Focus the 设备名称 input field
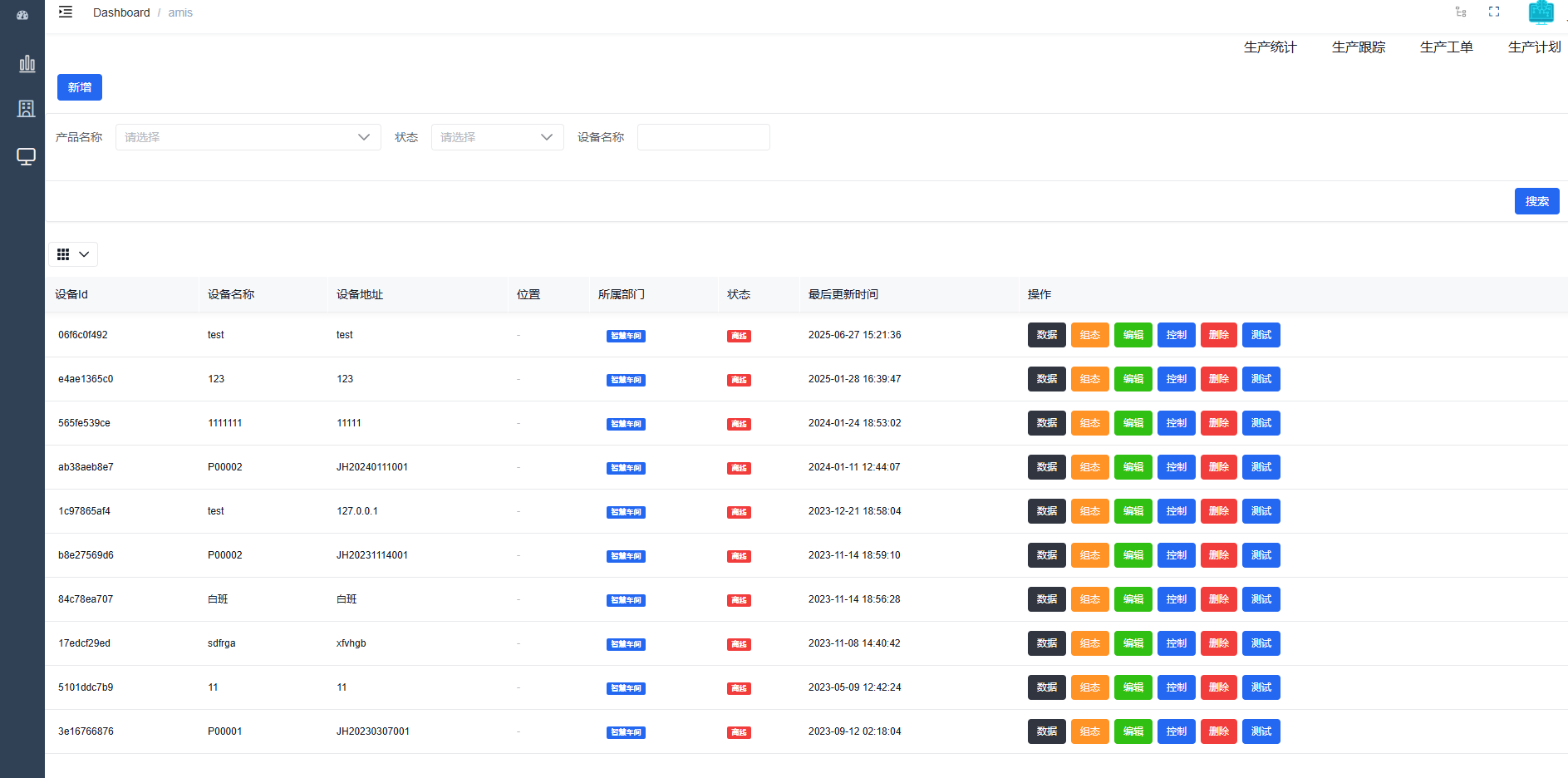The image size is (1568, 778). [704, 137]
